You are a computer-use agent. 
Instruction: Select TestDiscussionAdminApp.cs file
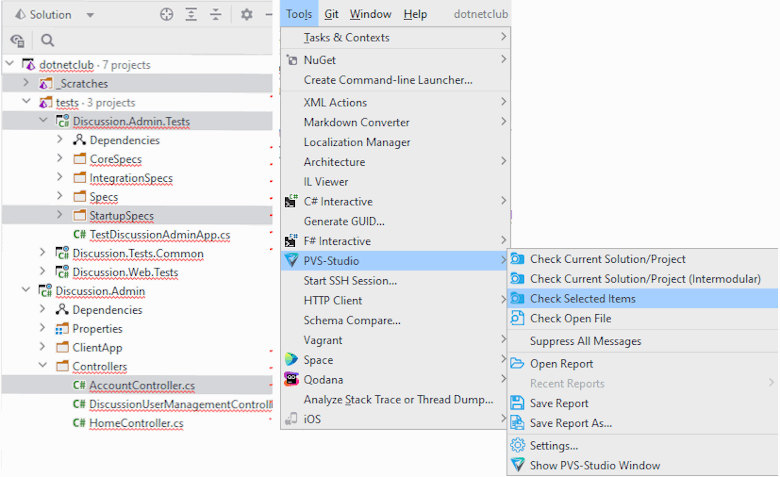pos(159,234)
